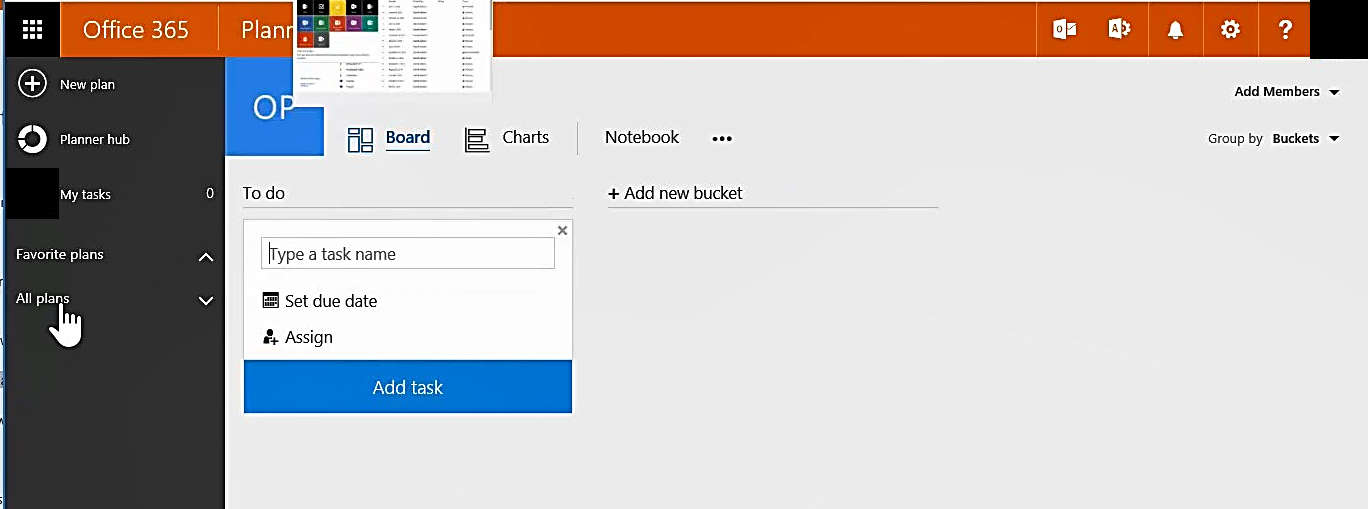Click the New plan plus icon
Image resolution: width=1368 pixels, height=509 pixels.
pyautogui.click(x=32, y=84)
